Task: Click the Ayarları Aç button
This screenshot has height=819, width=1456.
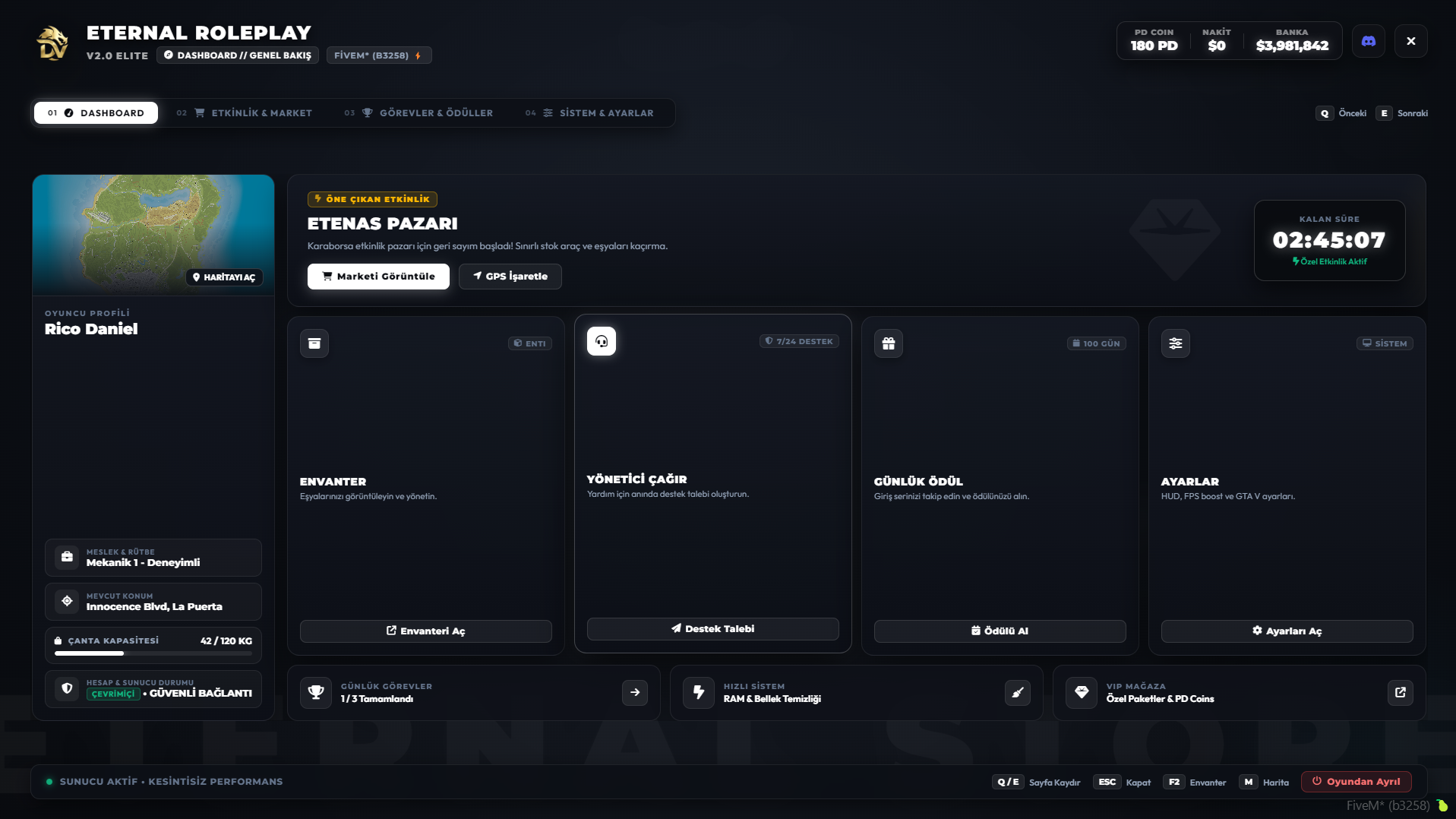Action: (x=1287, y=631)
